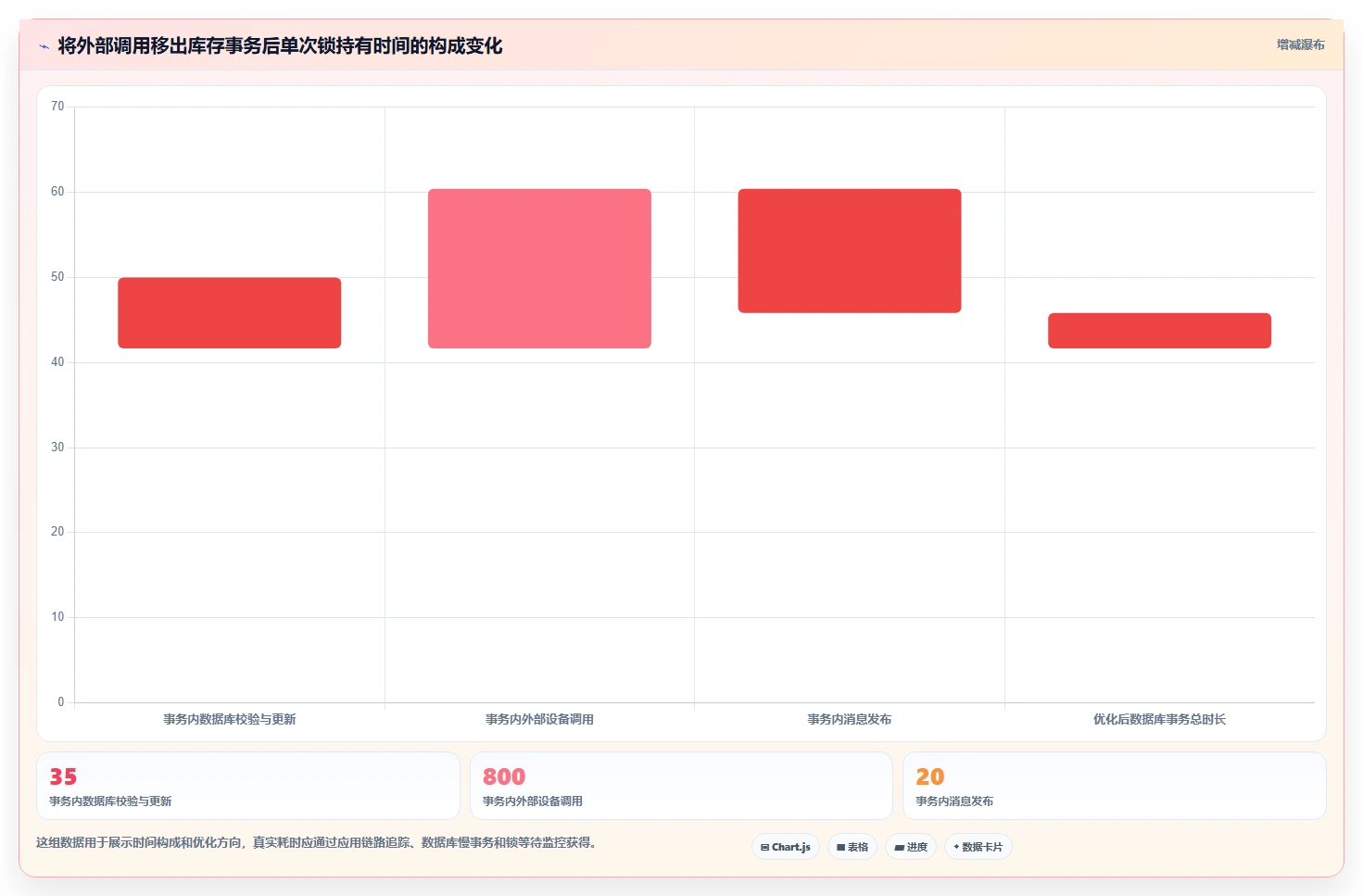Viewport: 1363px width, 896px height.
Task: Click the x-axis label 事务内消息发布
Action: pos(850,719)
